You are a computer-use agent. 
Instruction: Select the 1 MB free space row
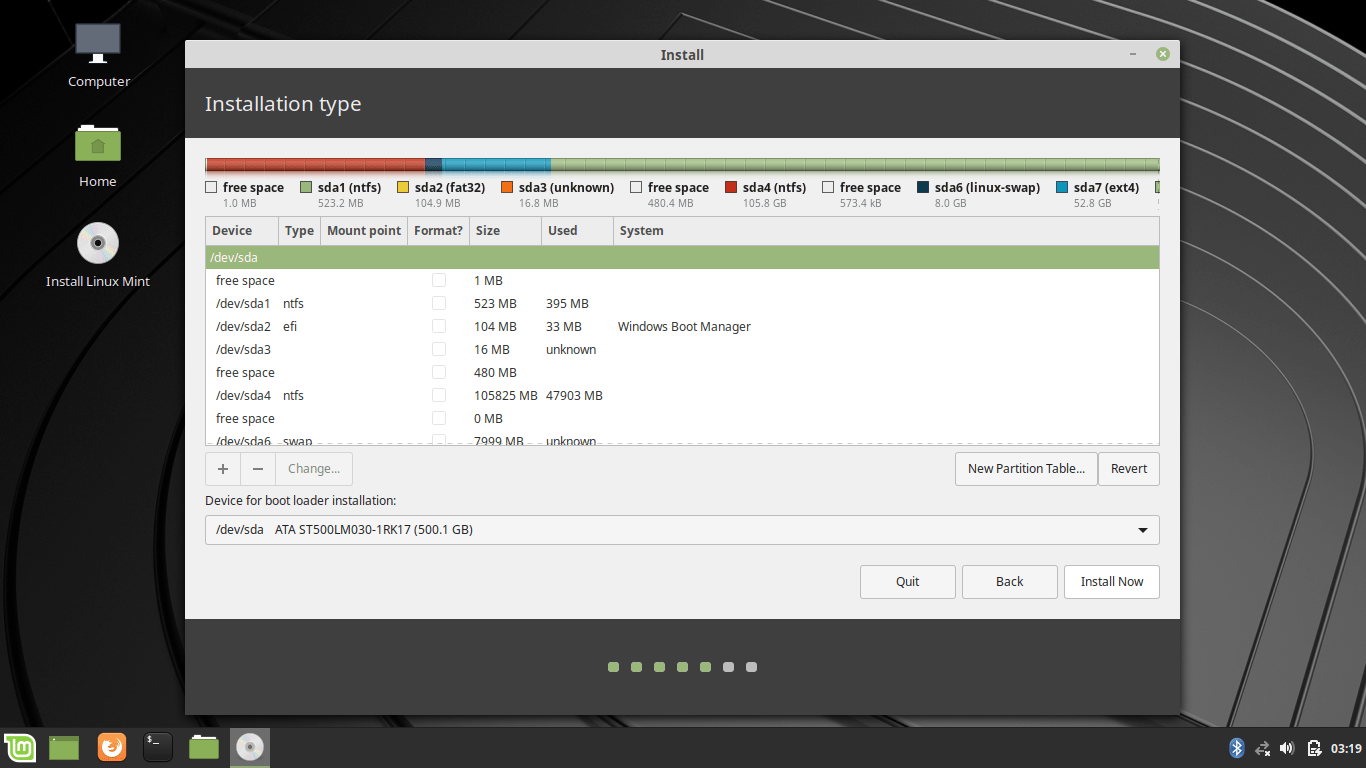tap(682, 280)
